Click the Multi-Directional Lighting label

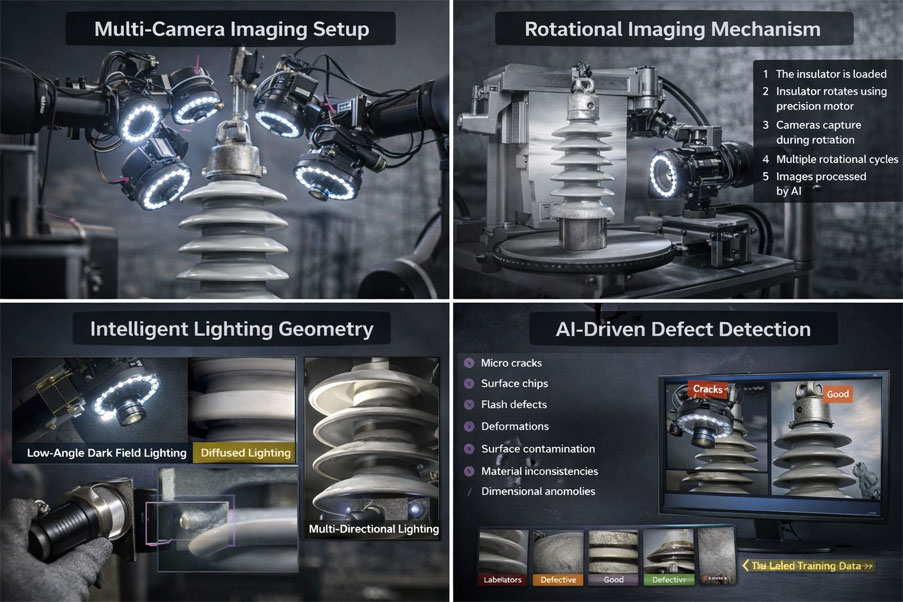[372, 529]
